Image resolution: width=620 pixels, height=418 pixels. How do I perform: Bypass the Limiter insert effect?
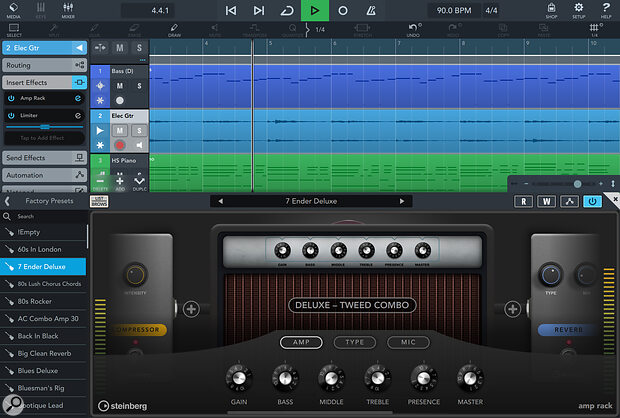(11, 115)
